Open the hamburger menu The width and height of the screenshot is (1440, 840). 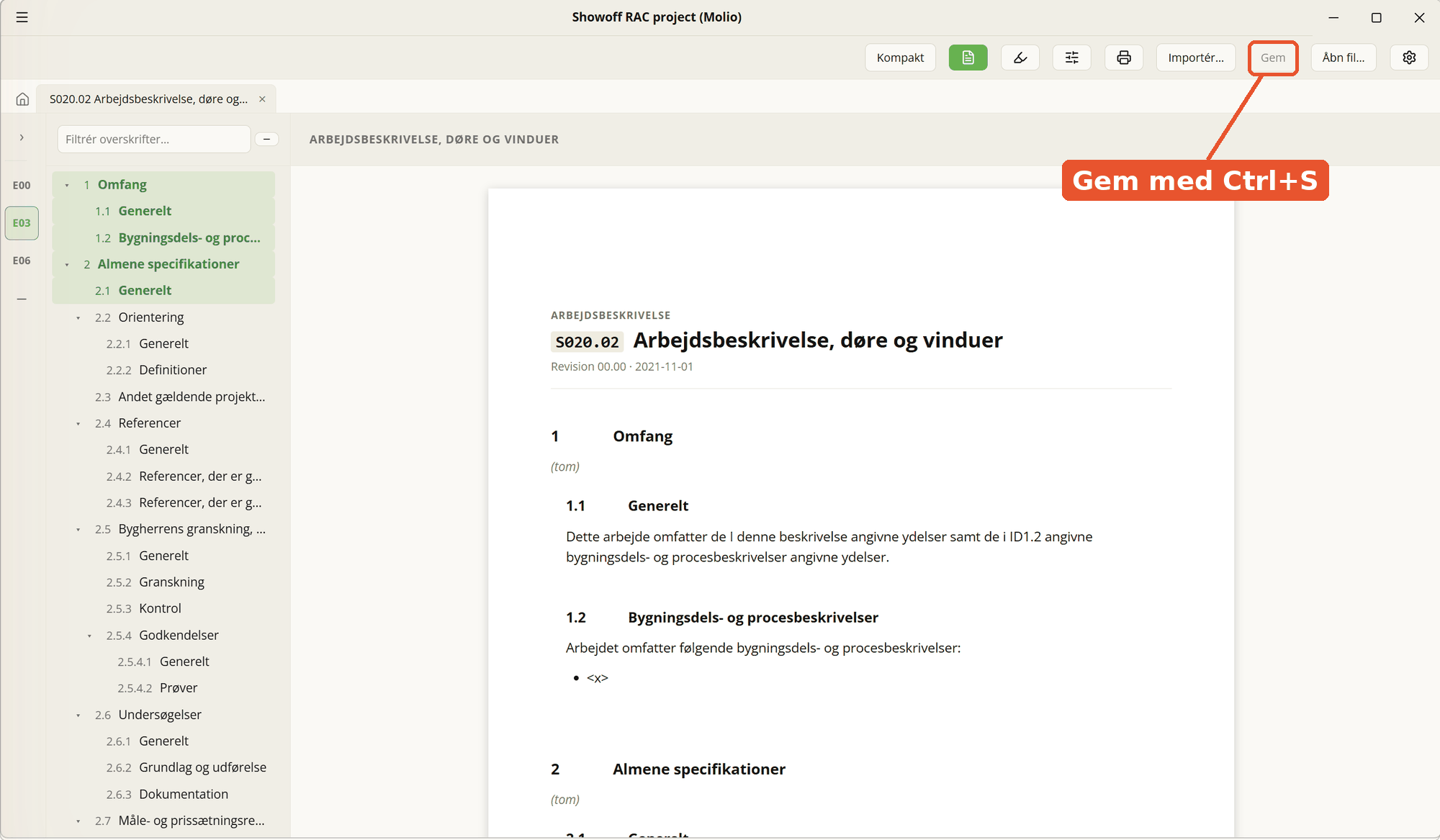coord(22,17)
